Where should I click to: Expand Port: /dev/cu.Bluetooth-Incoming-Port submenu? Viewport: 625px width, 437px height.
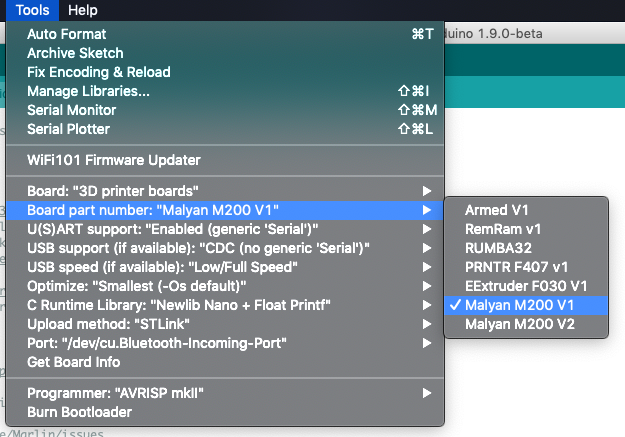click(x=225, y=343)
